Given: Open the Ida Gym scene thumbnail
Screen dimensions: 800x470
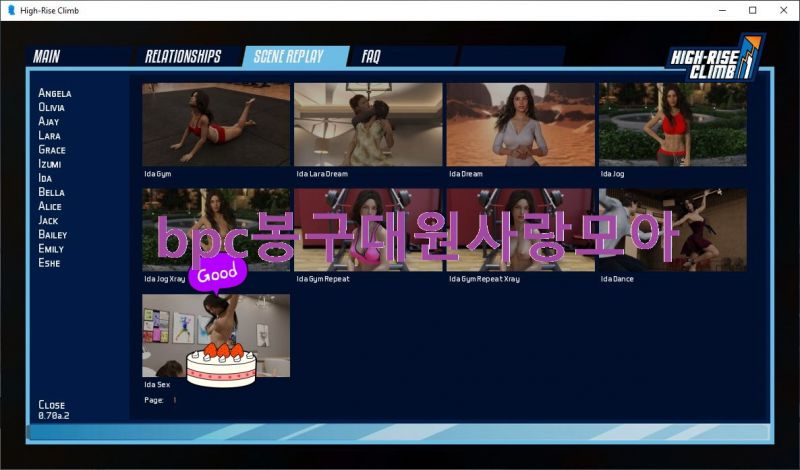Looking at the screenshot, I should 216,125.
